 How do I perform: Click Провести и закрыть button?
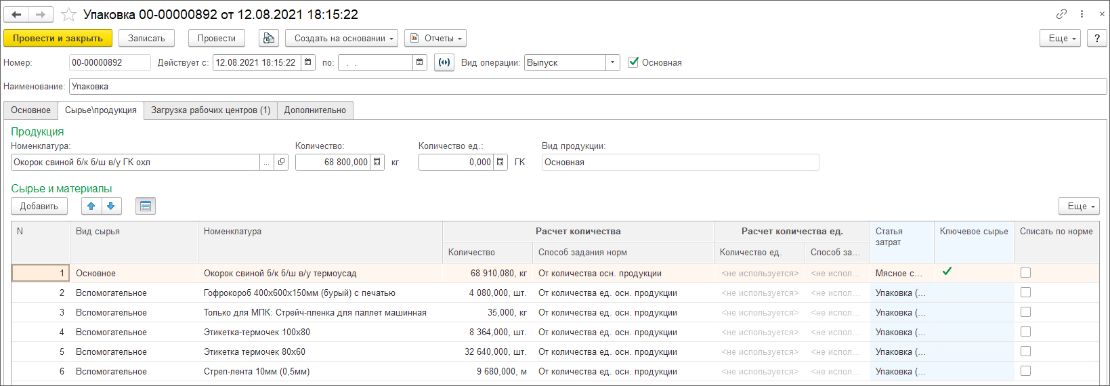coord(58,38)
